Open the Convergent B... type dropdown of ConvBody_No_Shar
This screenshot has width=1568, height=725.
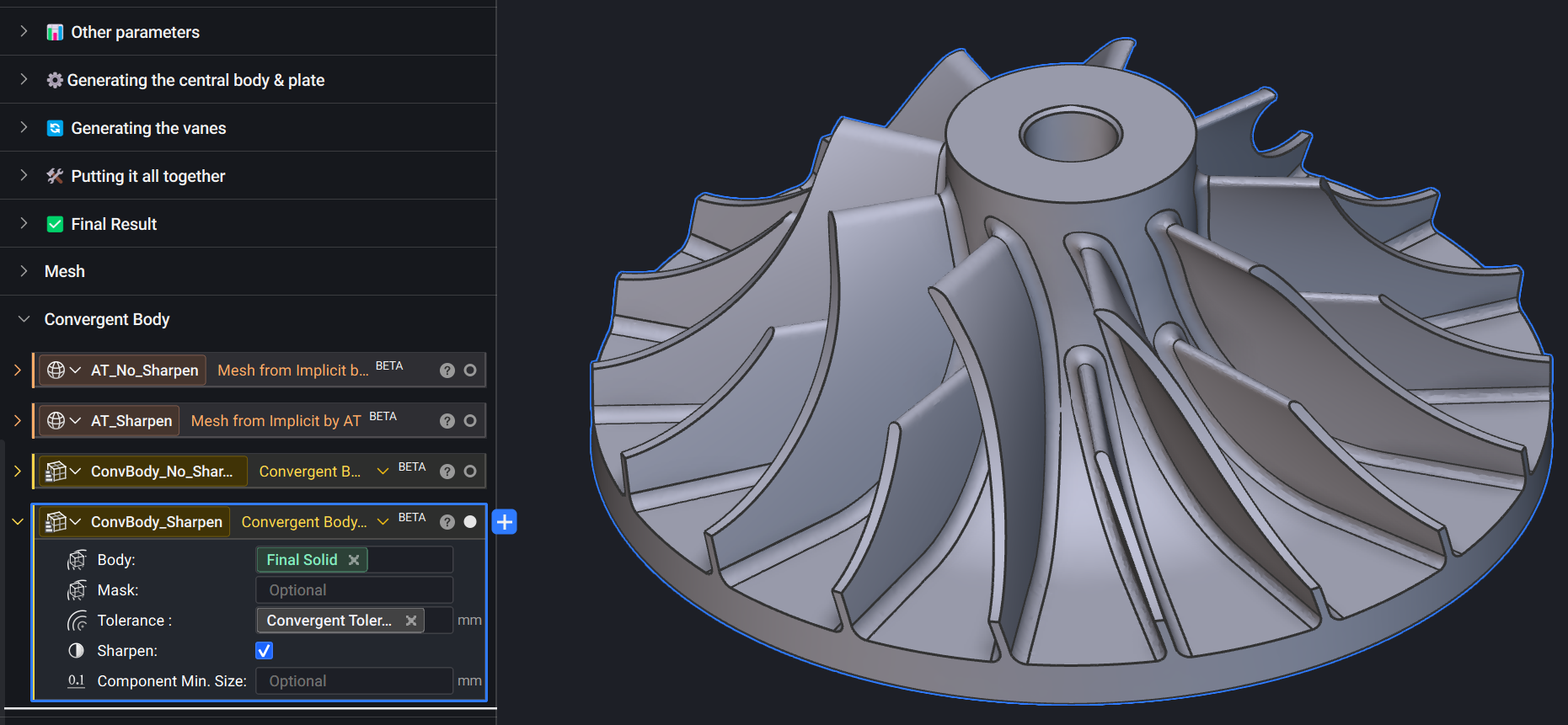pos(383,472)
